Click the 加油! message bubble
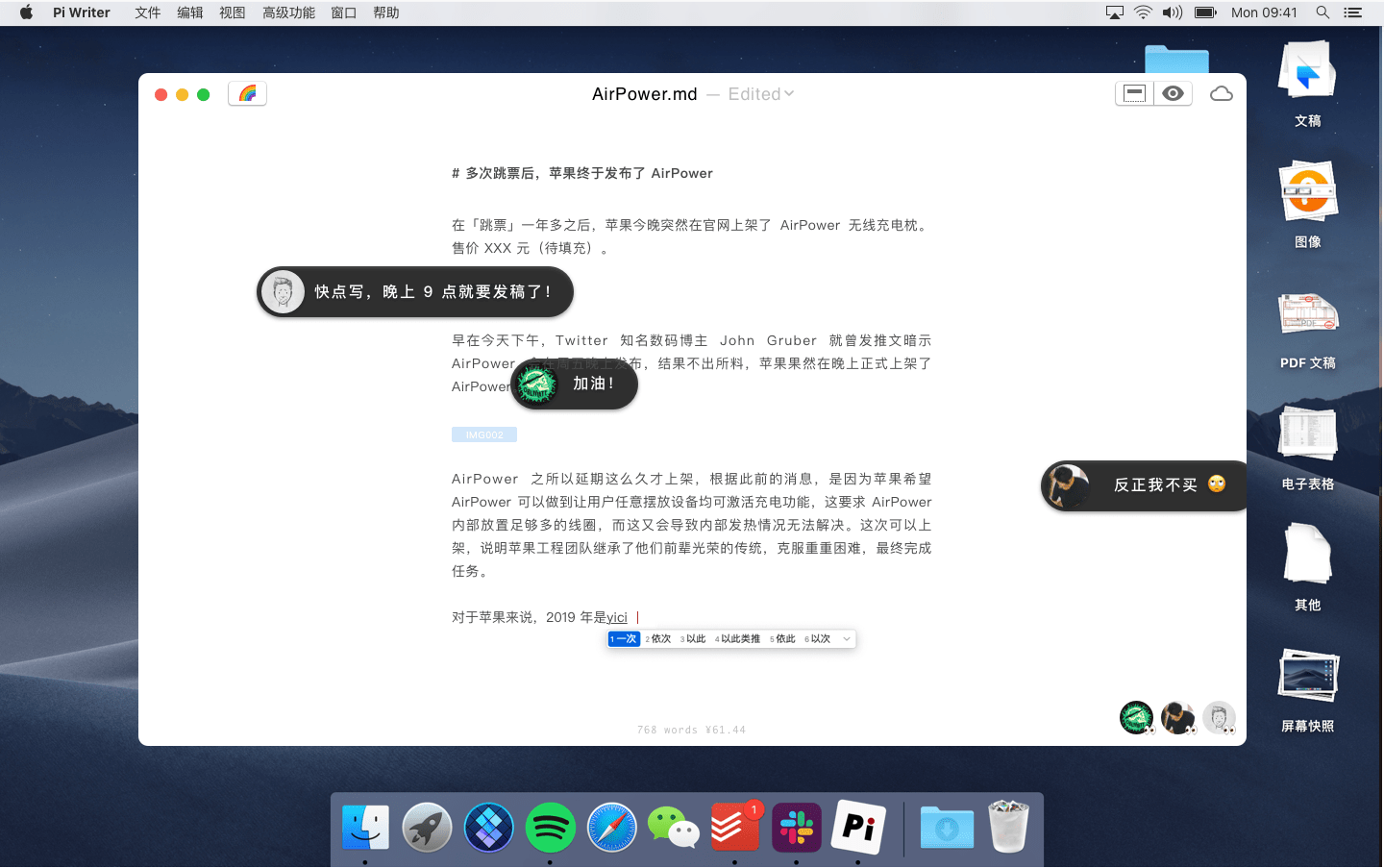The height and width of the screenshot is (868, 1384). click(574, 384)
